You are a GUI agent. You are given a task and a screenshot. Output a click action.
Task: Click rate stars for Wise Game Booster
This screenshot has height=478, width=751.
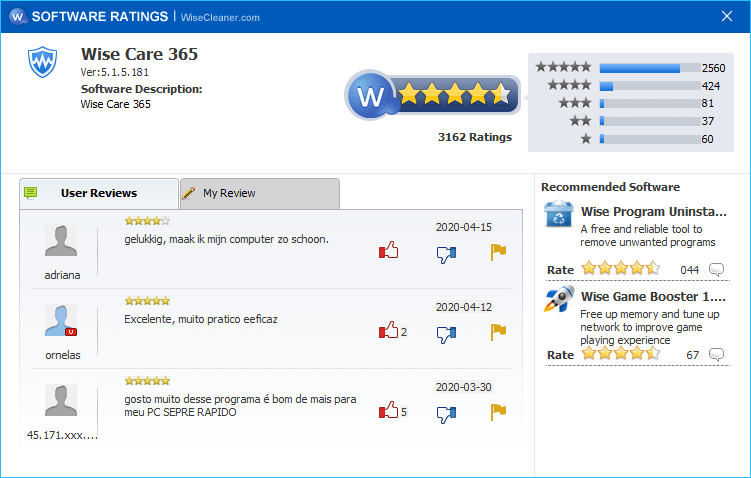tap(621, 353)
